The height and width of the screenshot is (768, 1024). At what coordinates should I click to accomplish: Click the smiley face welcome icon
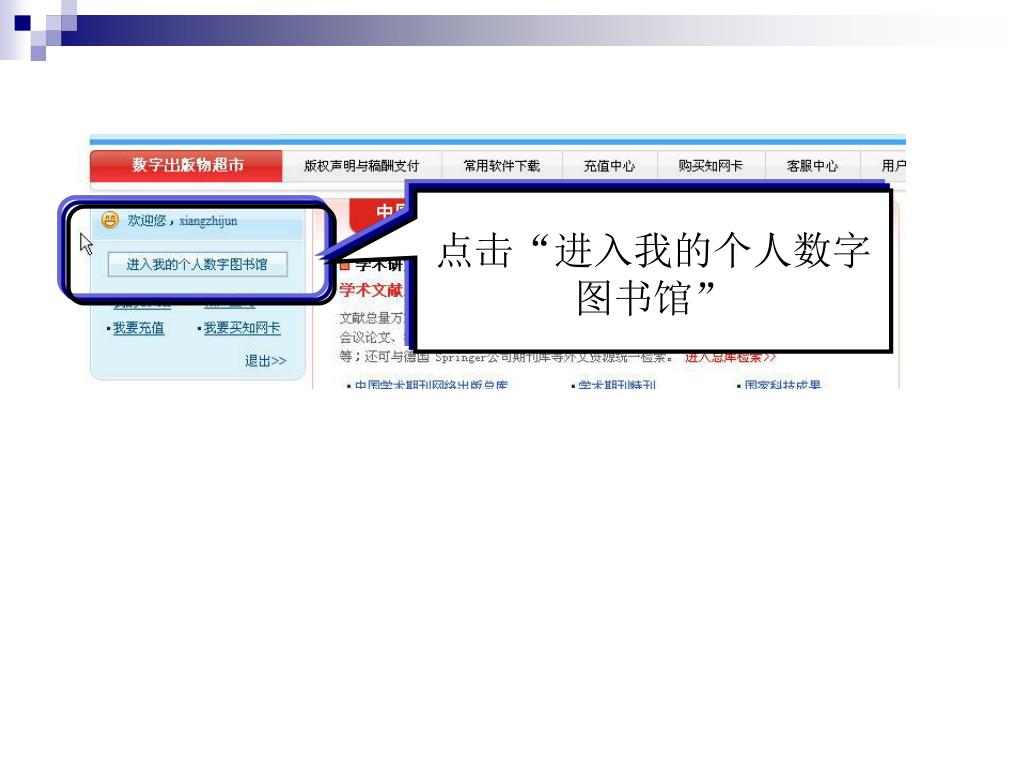tap(110, 220)
